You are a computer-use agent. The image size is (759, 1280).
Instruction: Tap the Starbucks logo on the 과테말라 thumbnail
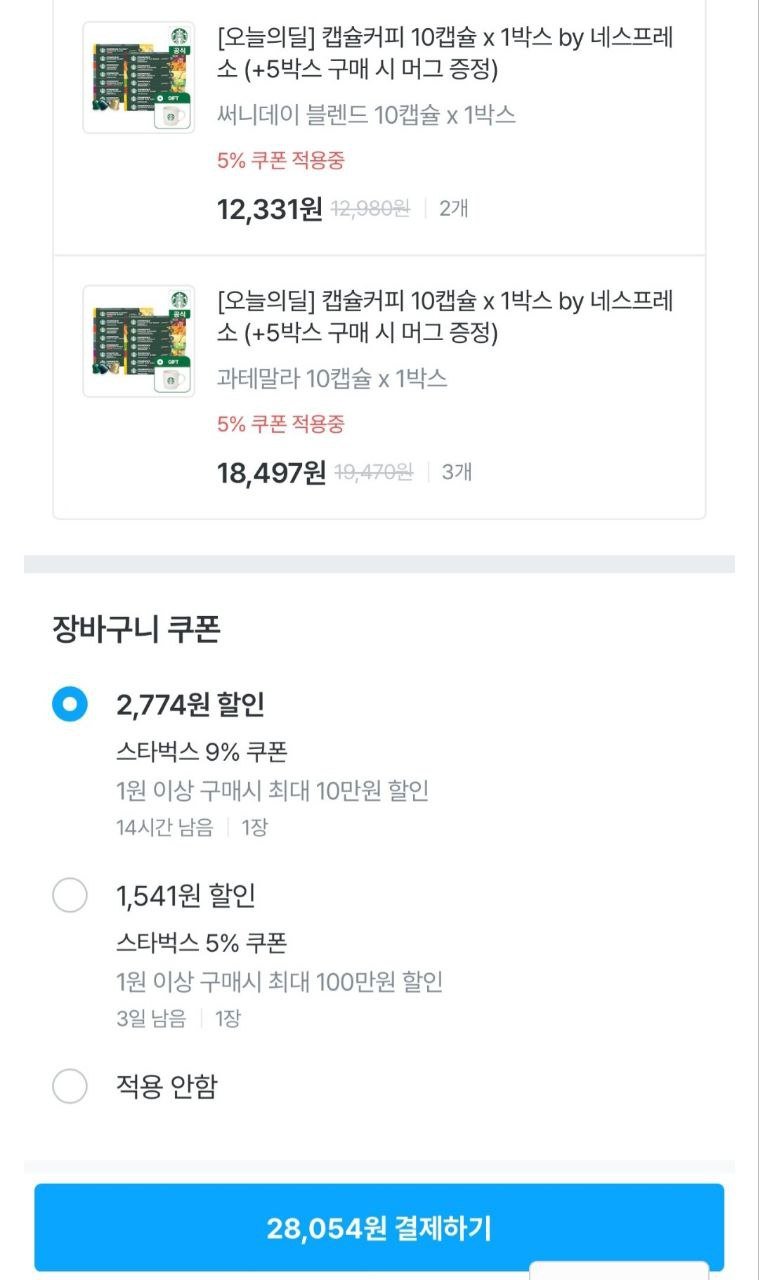tap(179, 301)
